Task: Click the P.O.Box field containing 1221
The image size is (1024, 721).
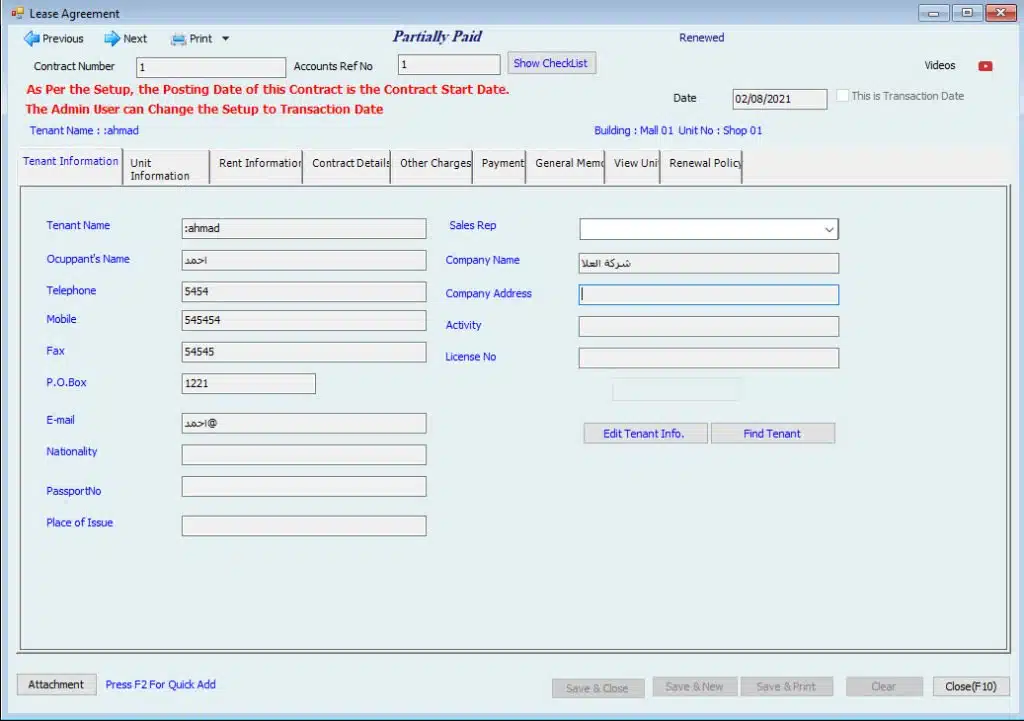Action: point(248,383)
